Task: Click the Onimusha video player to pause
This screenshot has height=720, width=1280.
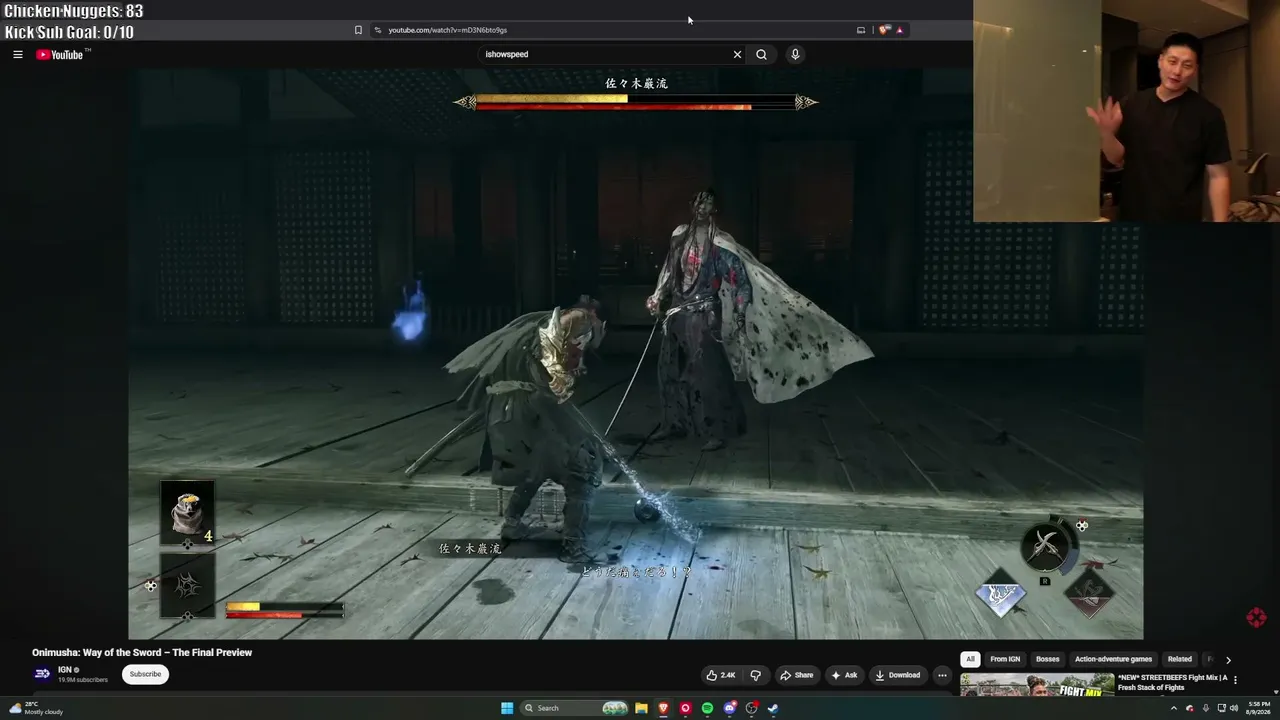Action: [x=636, y=354]
